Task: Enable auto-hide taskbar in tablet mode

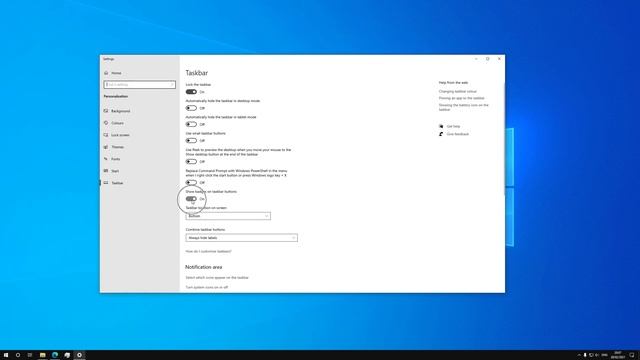Action: click(191, 124)
